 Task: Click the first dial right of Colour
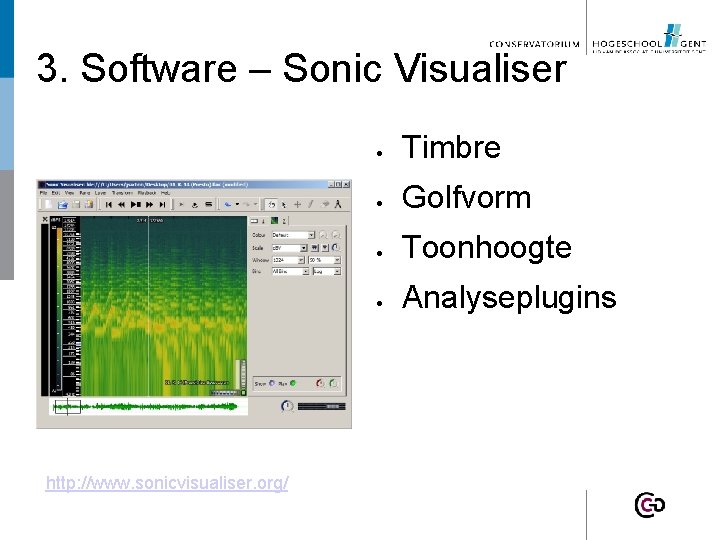(323, 235)
